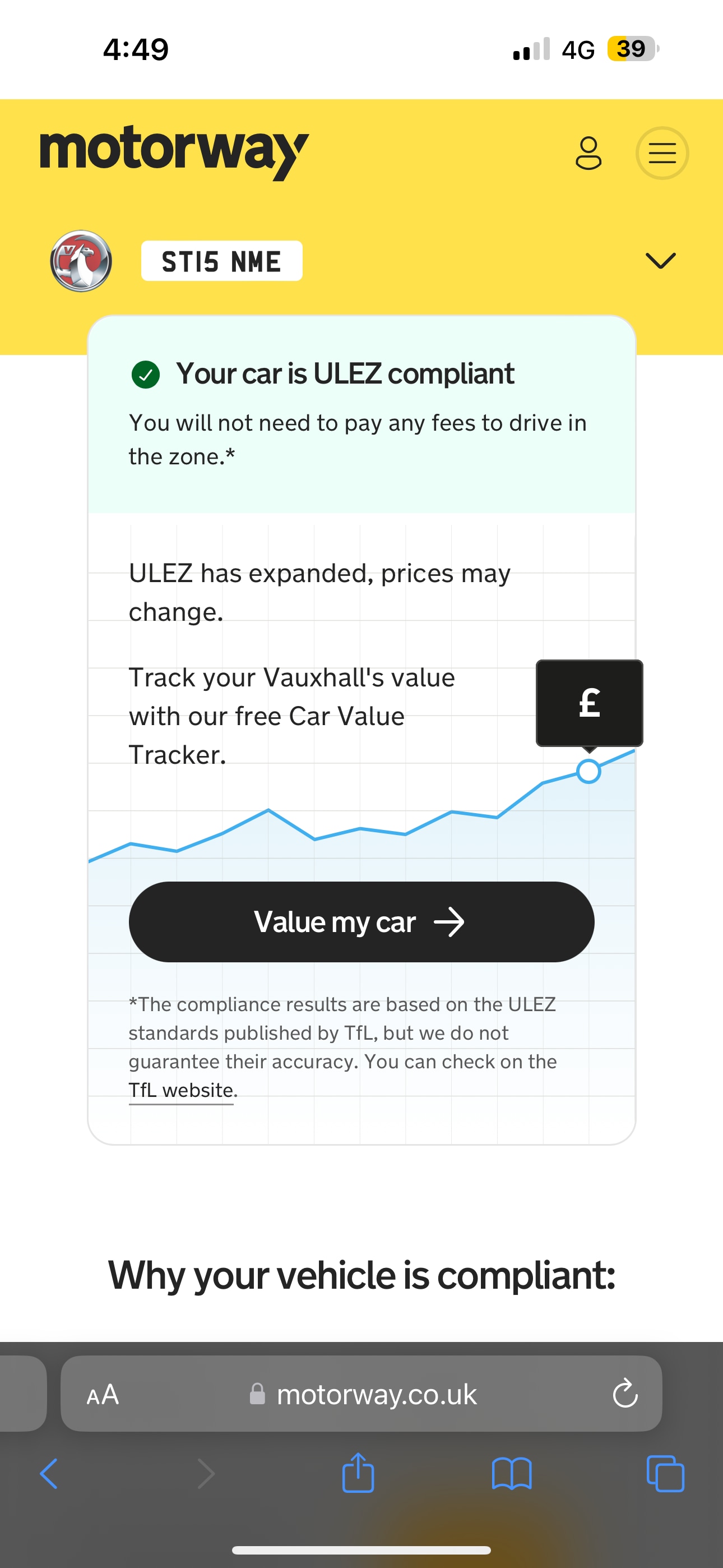The height and width of the screenshot is (1568, 723).
Task: Show all open Safari tabs
Action: coord(665,1474)
